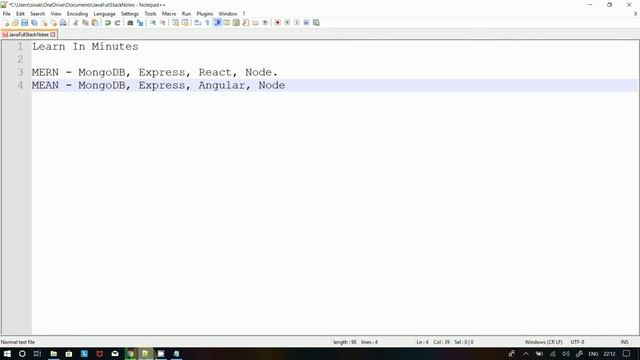Click the Save All toolbar icon
The height and width of the screenshot is (360, 640).
click(x=34, y=22)
